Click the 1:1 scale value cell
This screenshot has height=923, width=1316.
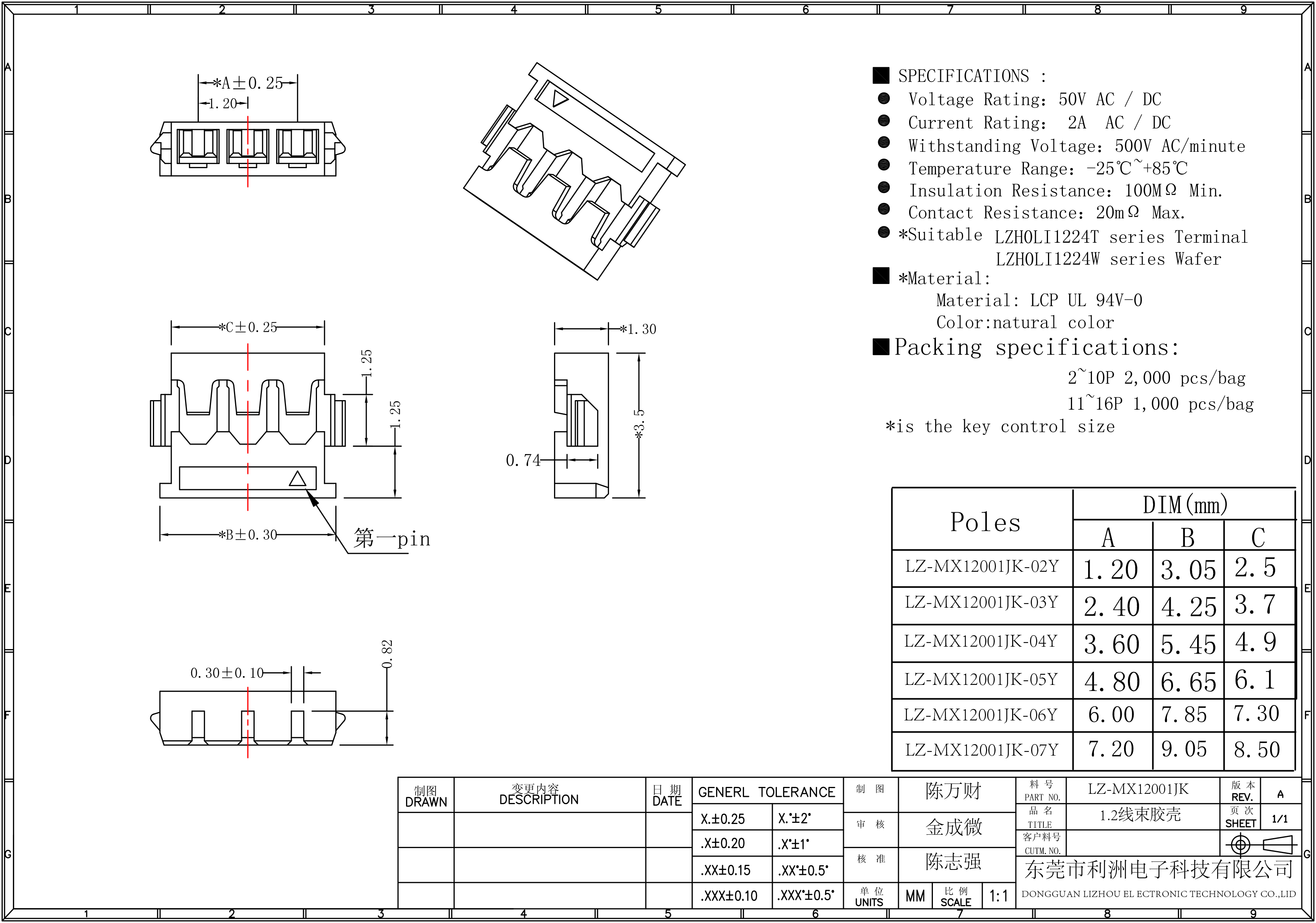click(x=998, y=895)
